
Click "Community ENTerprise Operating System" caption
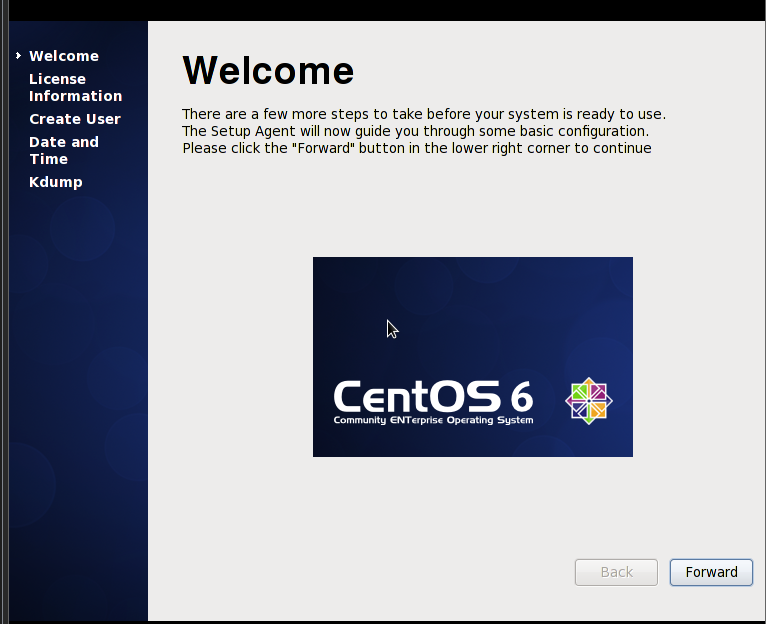pos(433,420)
